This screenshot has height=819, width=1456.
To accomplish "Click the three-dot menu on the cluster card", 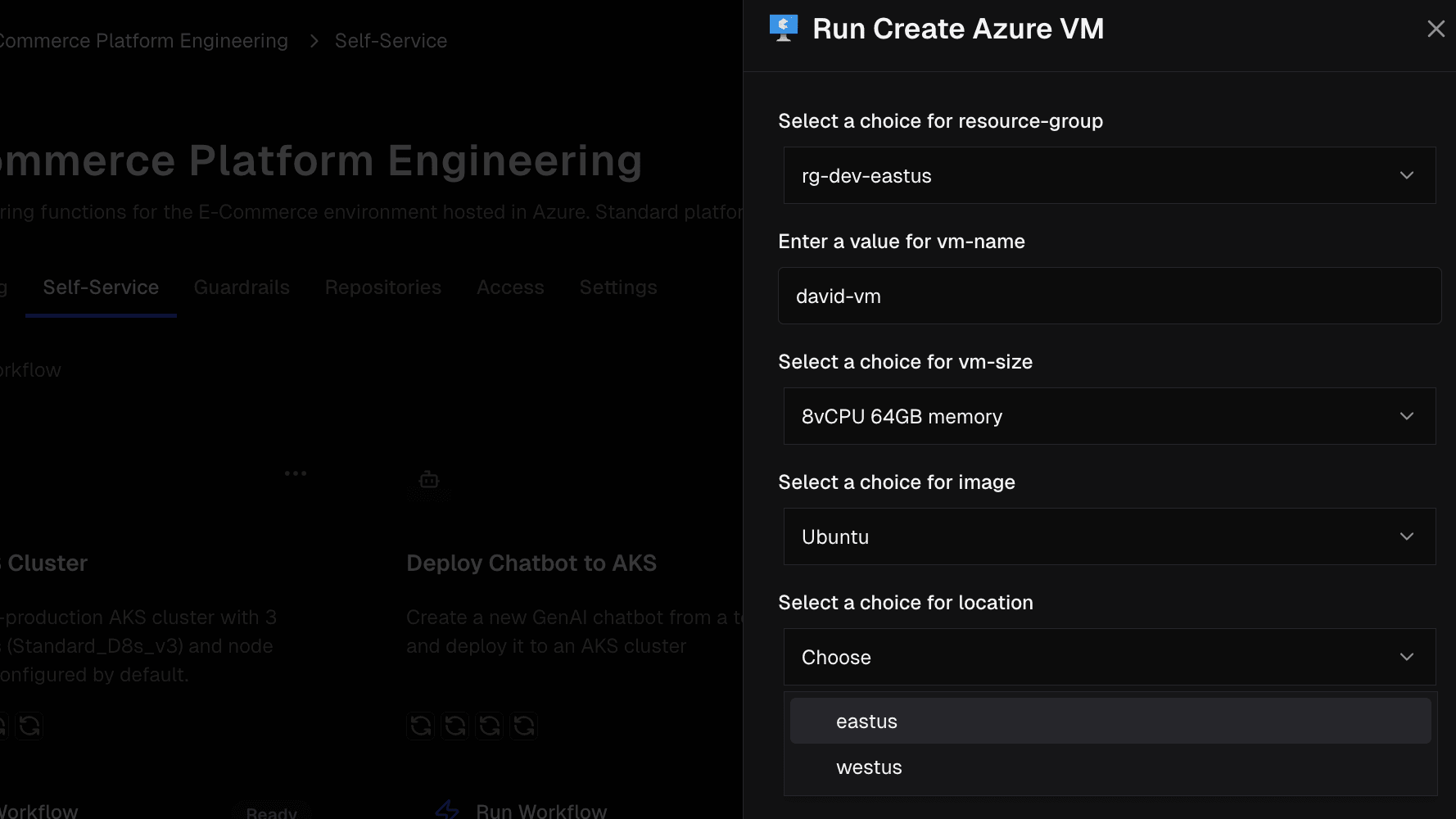I will click(296, 473).
